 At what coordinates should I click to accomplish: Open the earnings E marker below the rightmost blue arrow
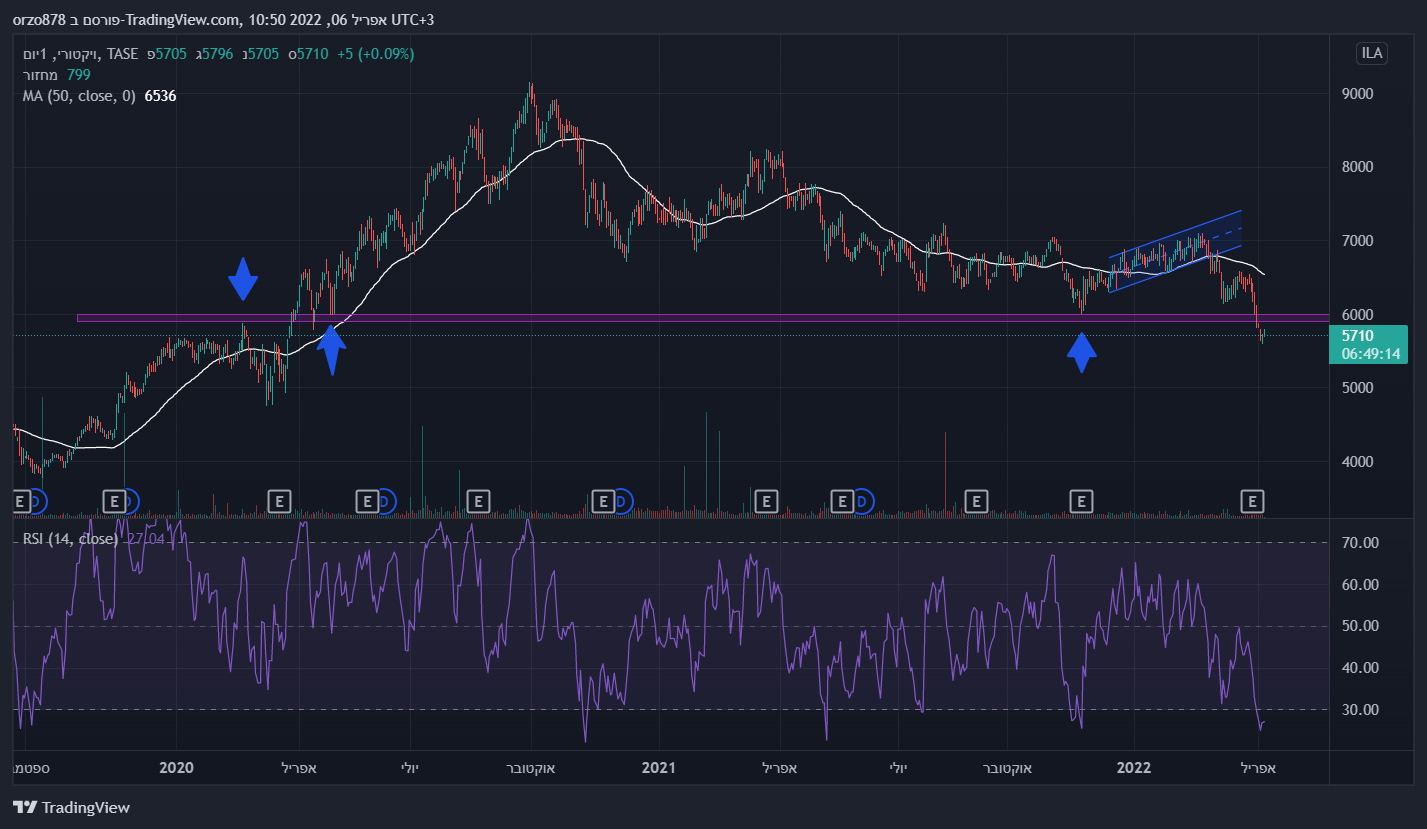(x=1080, y=500)
